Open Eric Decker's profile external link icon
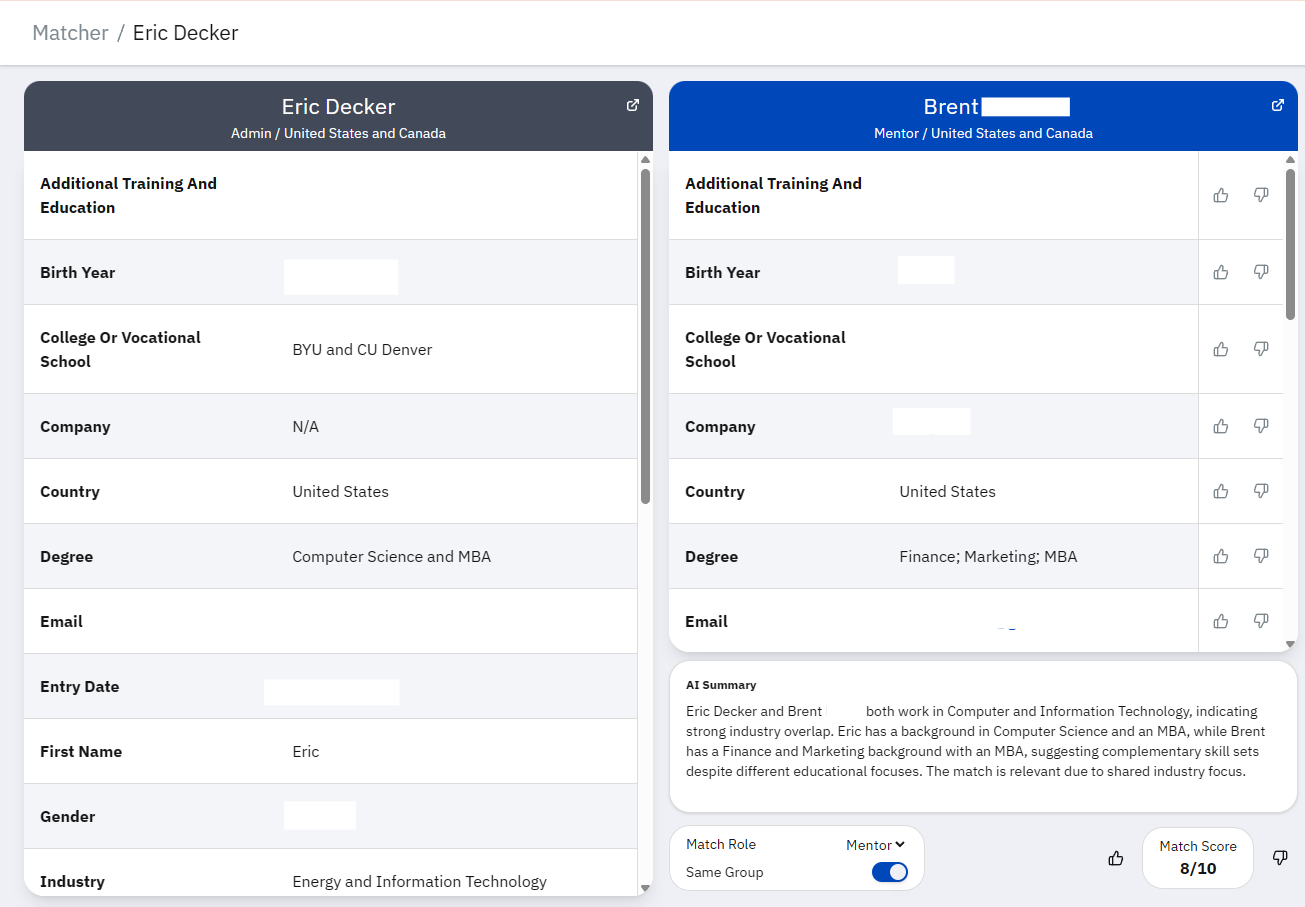1305x907 pixels. 632,105
